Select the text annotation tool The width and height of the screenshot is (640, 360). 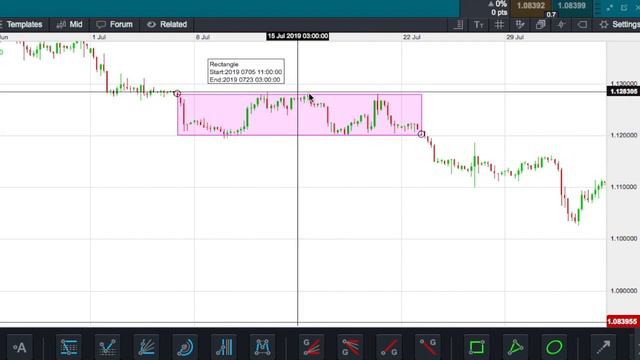click(19, 347)
